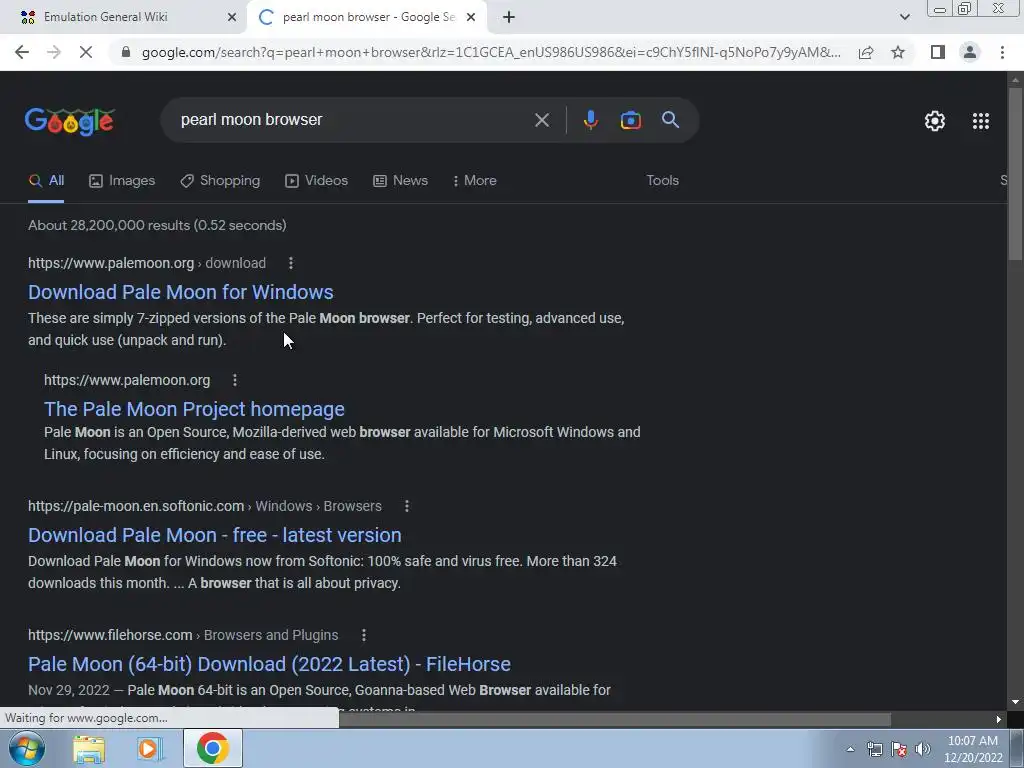This screenshot has width=1024, height=768.
Task: Search by image with camera icon
Action: tap(630, 120)
